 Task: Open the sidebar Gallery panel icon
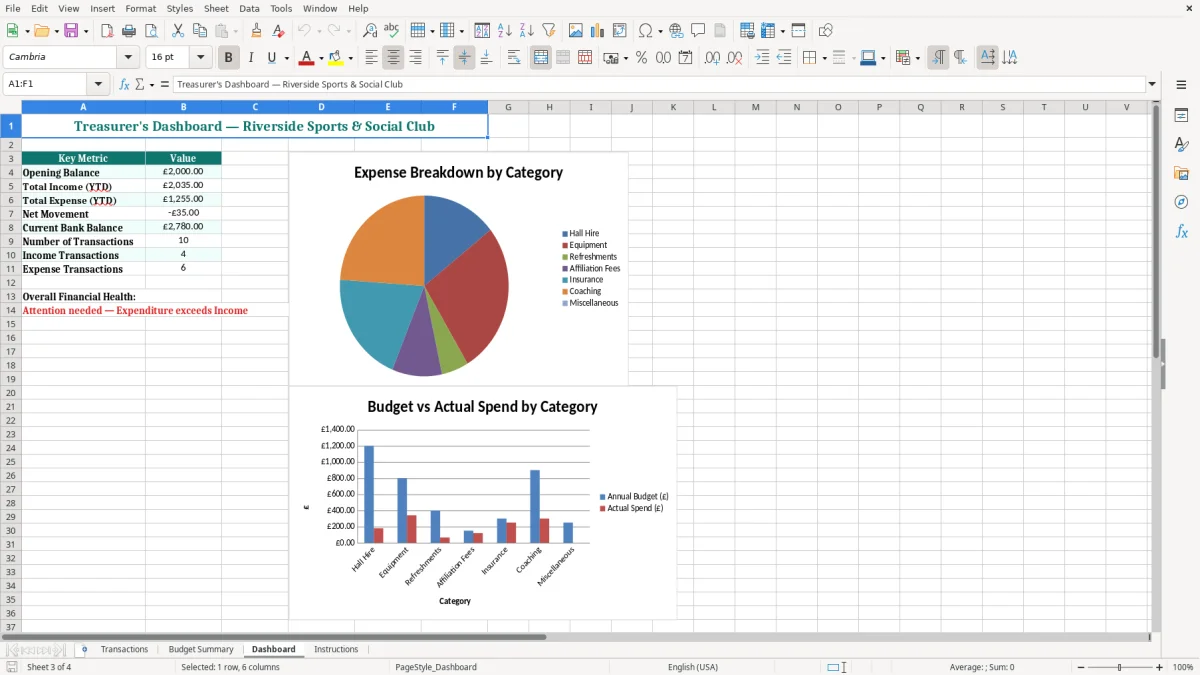pyautogui.click(x=1181, y=174)
